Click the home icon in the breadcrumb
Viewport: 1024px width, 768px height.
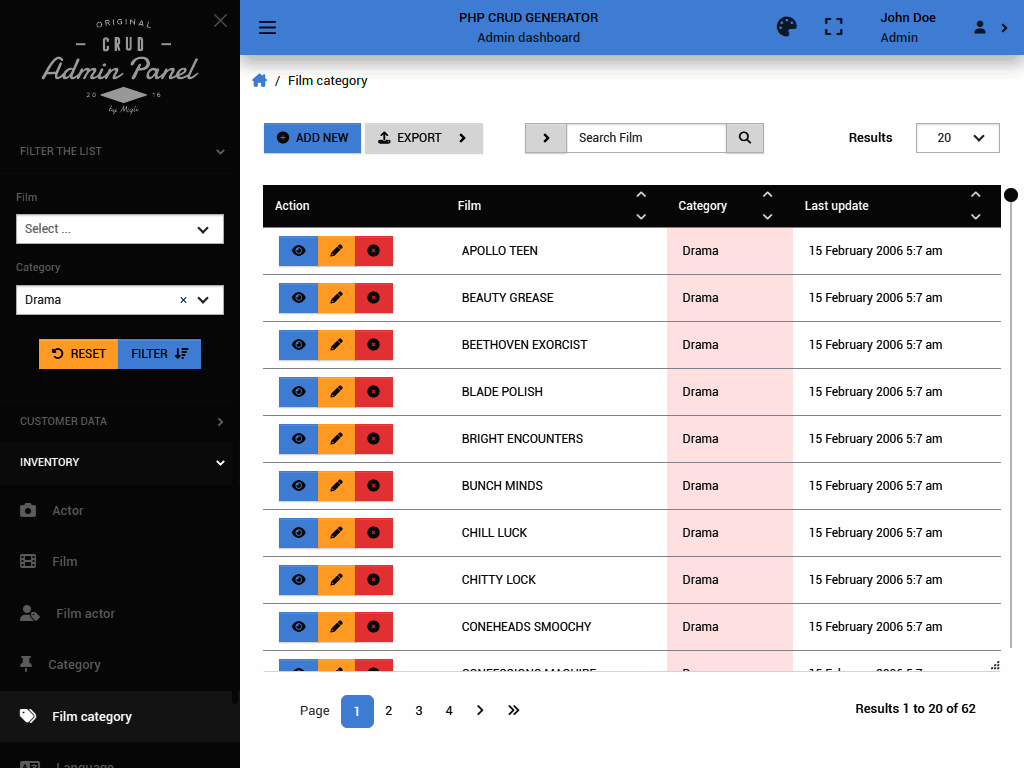click(x=259, y=81)
